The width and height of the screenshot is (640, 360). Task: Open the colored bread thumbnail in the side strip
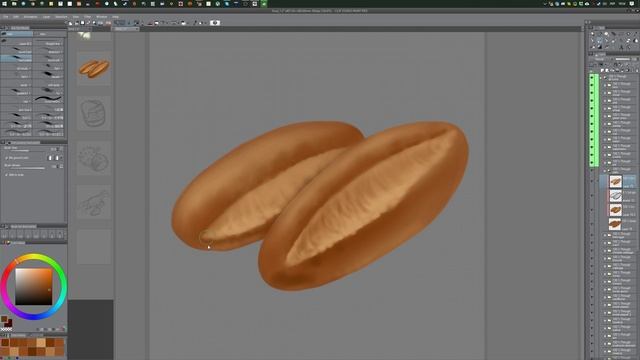(x=94, y=68)
